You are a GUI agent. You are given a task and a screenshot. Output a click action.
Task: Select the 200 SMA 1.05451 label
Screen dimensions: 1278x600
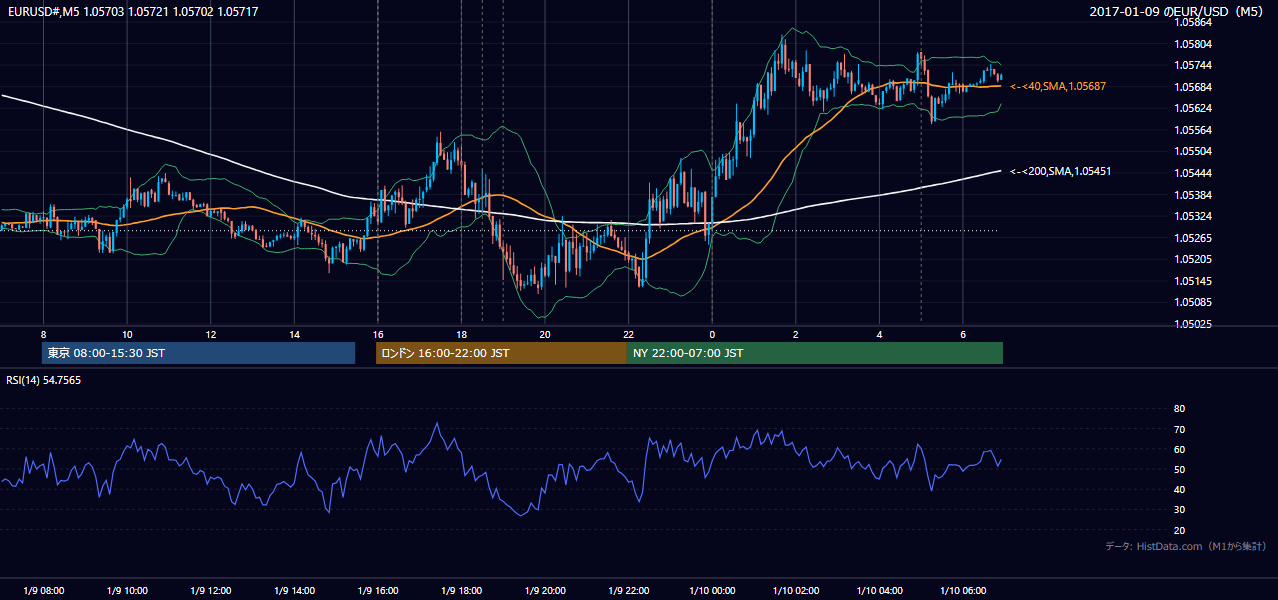click(1061, 172)
